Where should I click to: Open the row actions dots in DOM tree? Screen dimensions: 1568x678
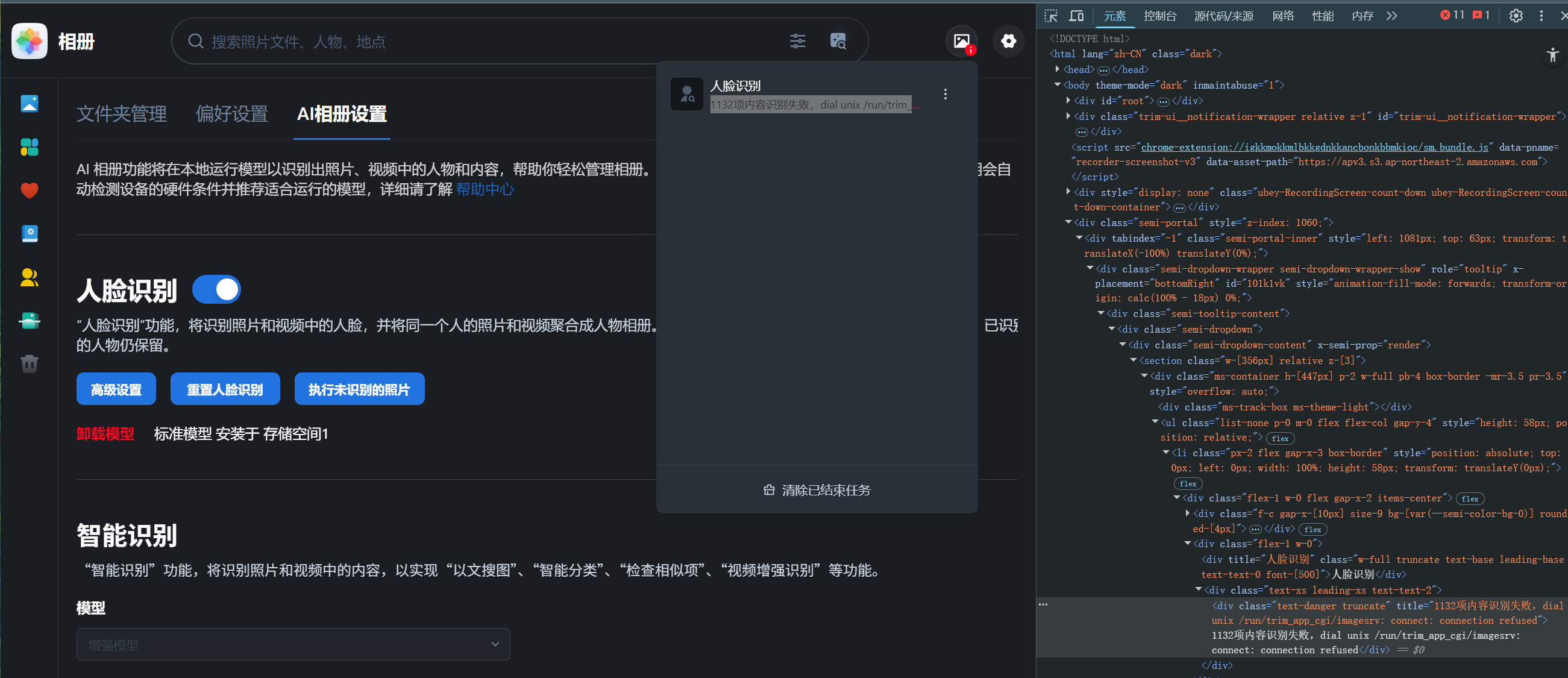[x=1043, y=604]
